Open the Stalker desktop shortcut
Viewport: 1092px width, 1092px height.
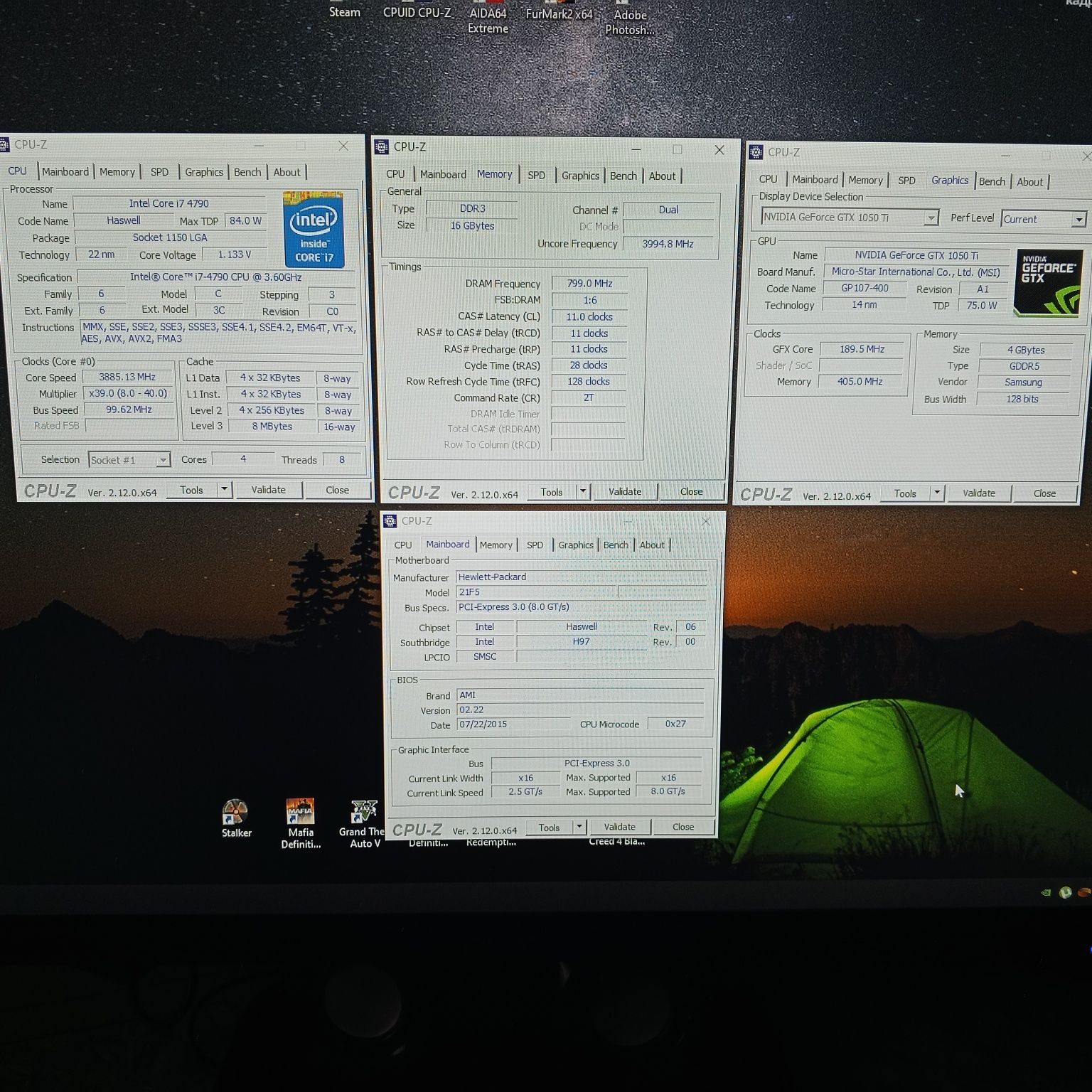pos(235,818)
